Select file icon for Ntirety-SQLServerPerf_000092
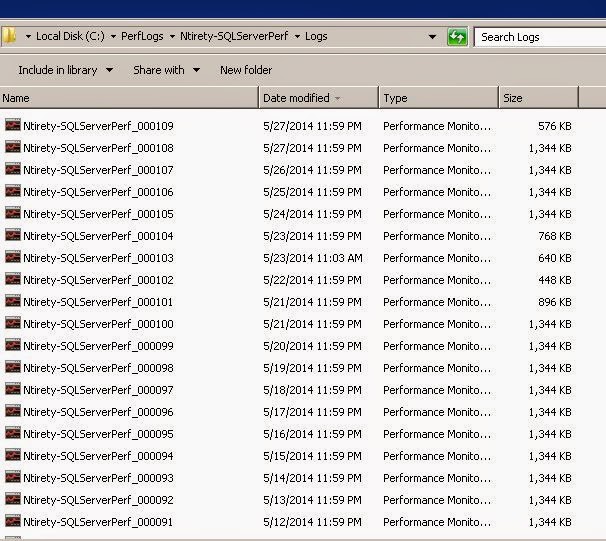The height and width of the screenshot is (541, 606). tap(13, 500)
